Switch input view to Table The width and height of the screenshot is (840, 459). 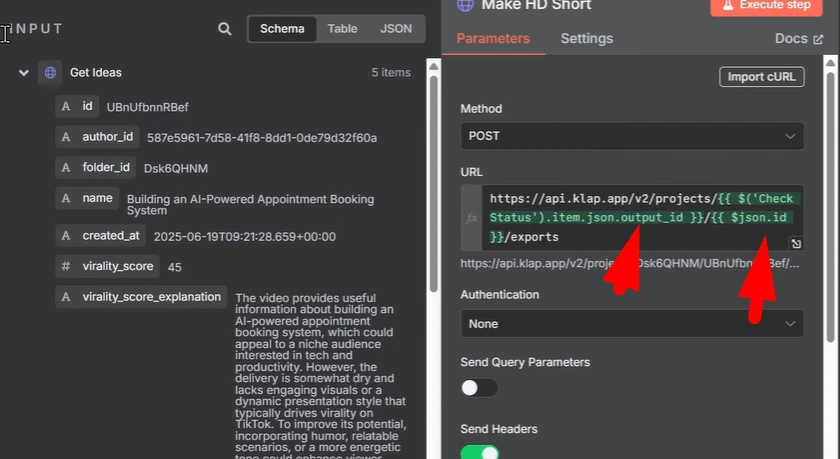tap(342, 29)
